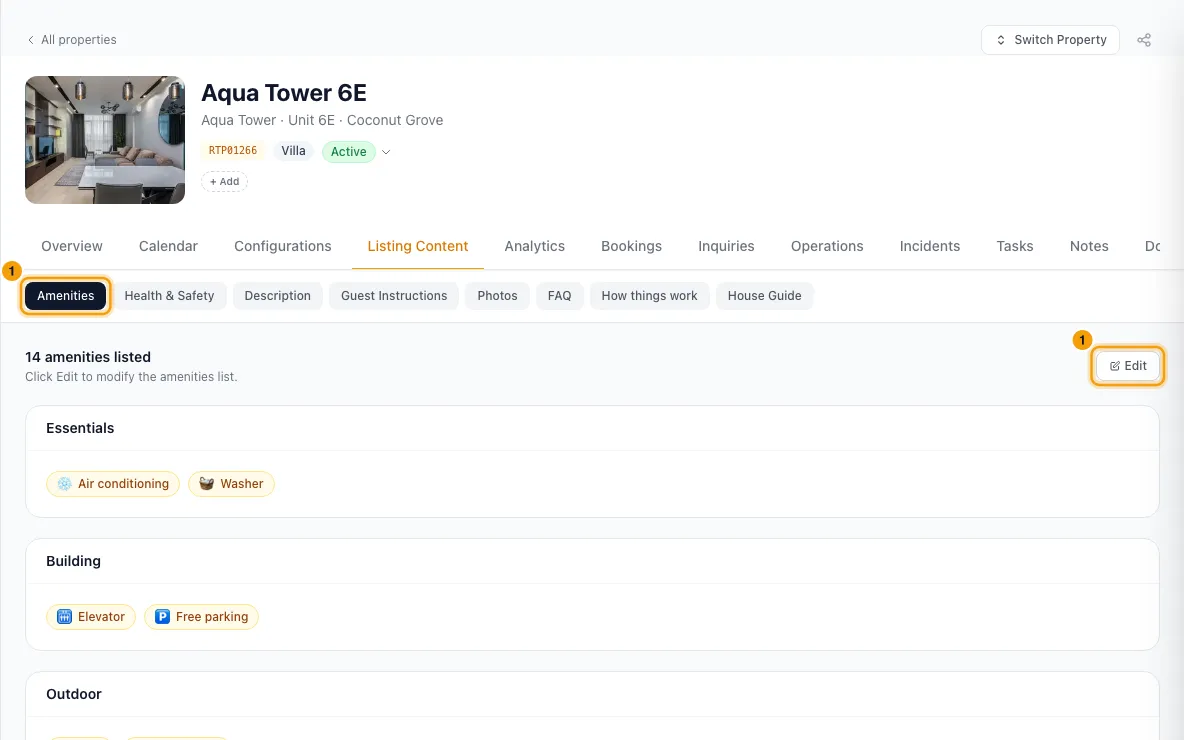Screen dimensions: 1184x740
Task: Show the Guest Instructions sub-tab
Action: pyautogui.click(x=393, y=296)
